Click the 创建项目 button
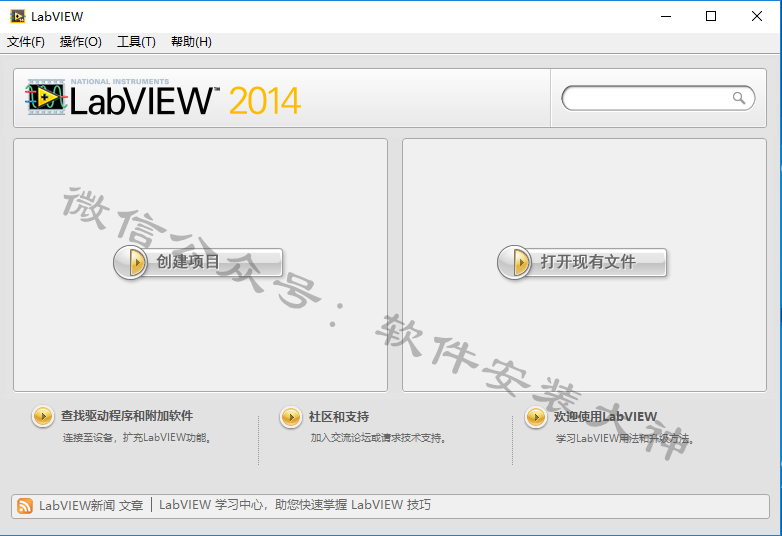Image resolution: width=782 pixels, height=536 pixels. point(198,262)
